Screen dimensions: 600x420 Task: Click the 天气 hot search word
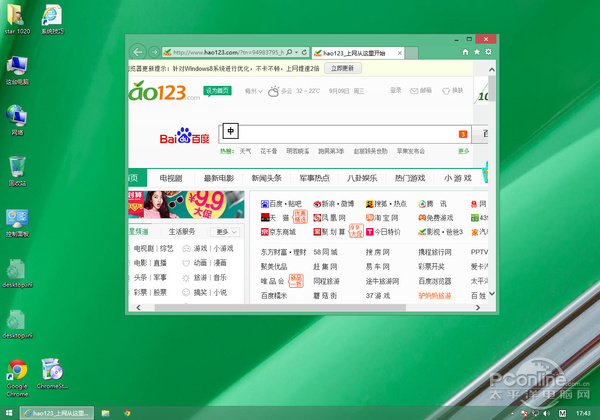[x=245, y=151]
